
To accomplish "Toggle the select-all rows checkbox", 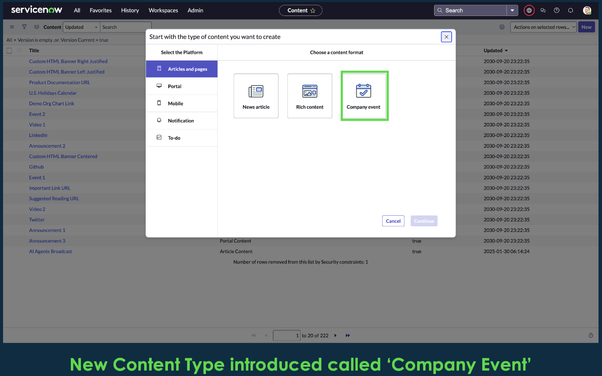I will point(9,50).
